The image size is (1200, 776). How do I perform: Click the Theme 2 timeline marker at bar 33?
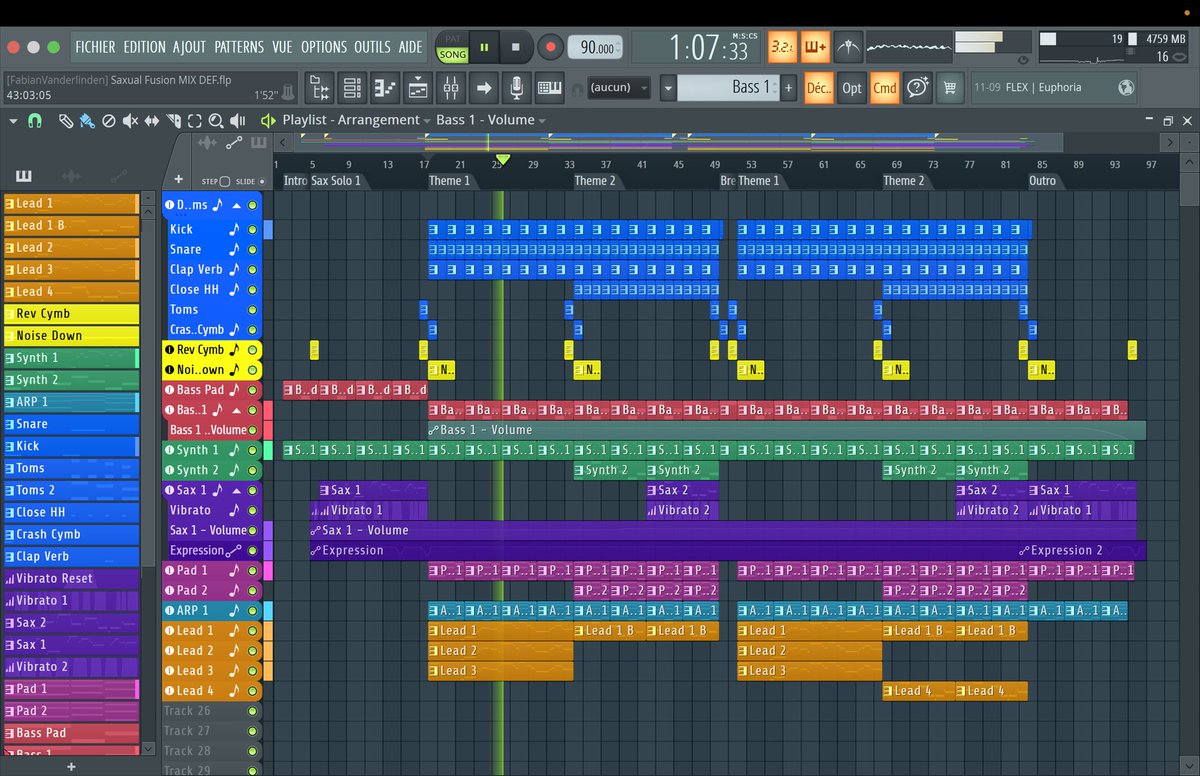594,181
